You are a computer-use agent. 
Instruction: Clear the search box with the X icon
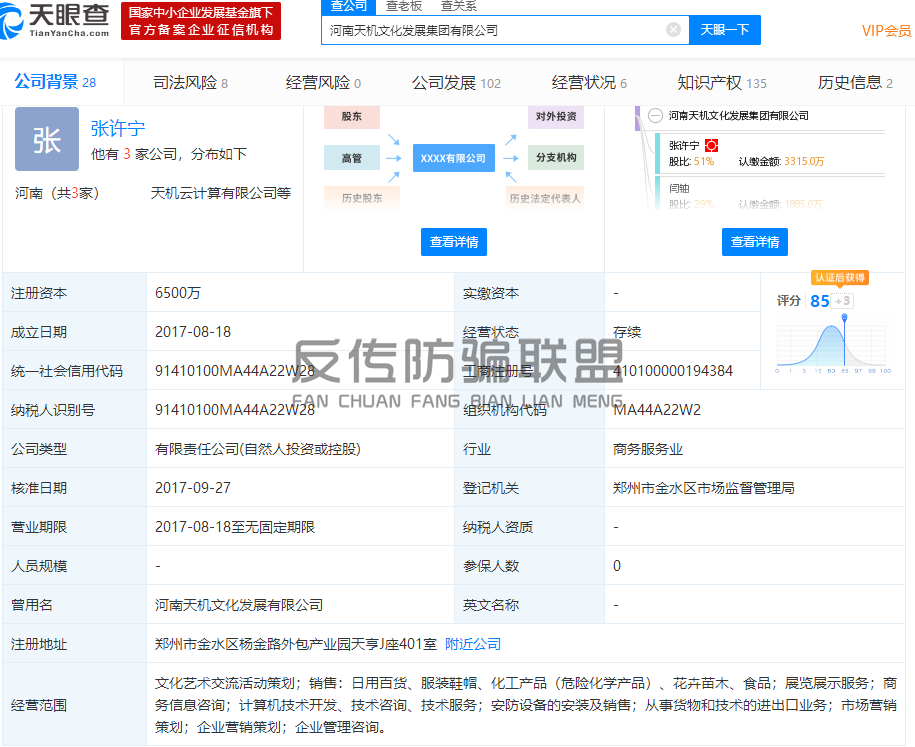tap(673, 30)
